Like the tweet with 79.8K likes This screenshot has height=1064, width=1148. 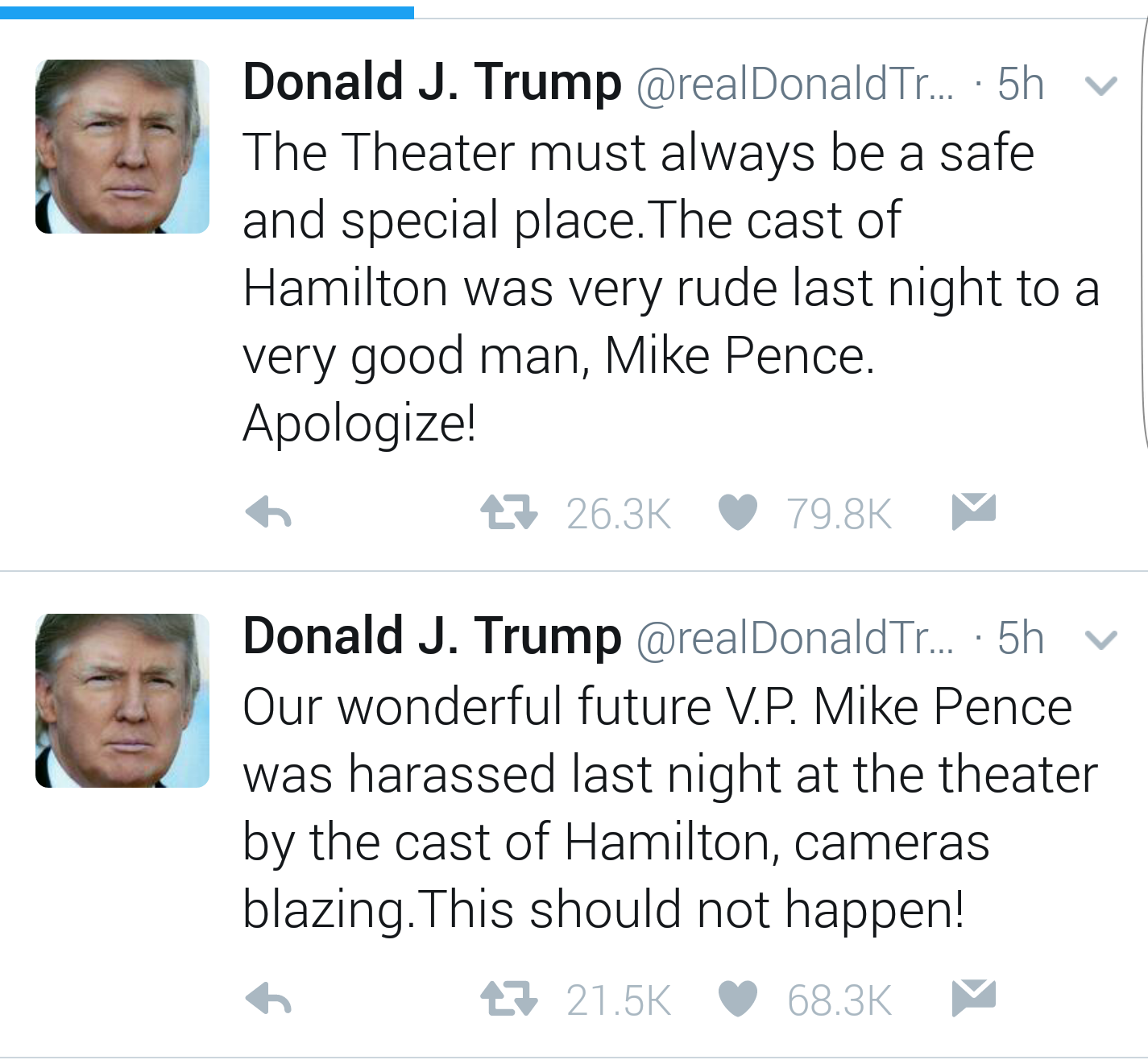(x=737, y=512)
